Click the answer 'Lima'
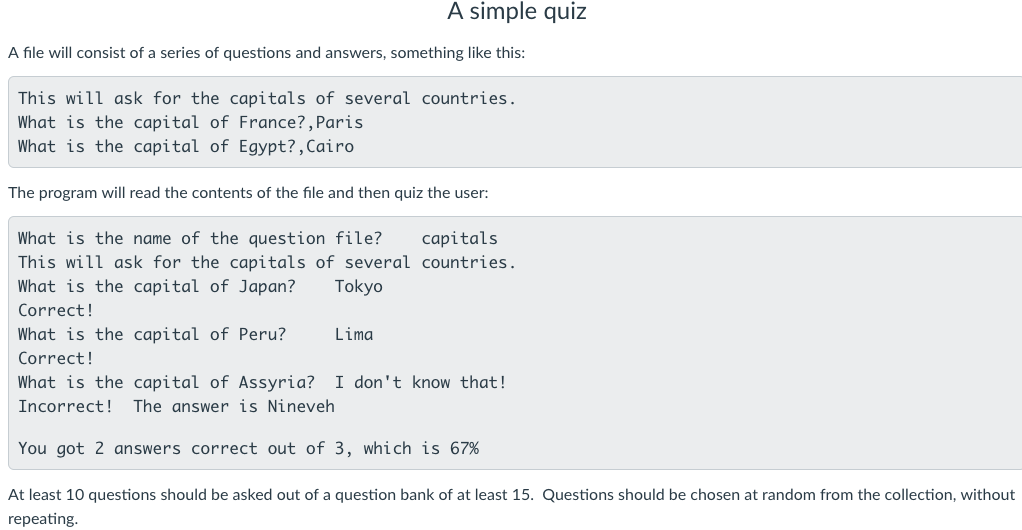 [354, 334]
